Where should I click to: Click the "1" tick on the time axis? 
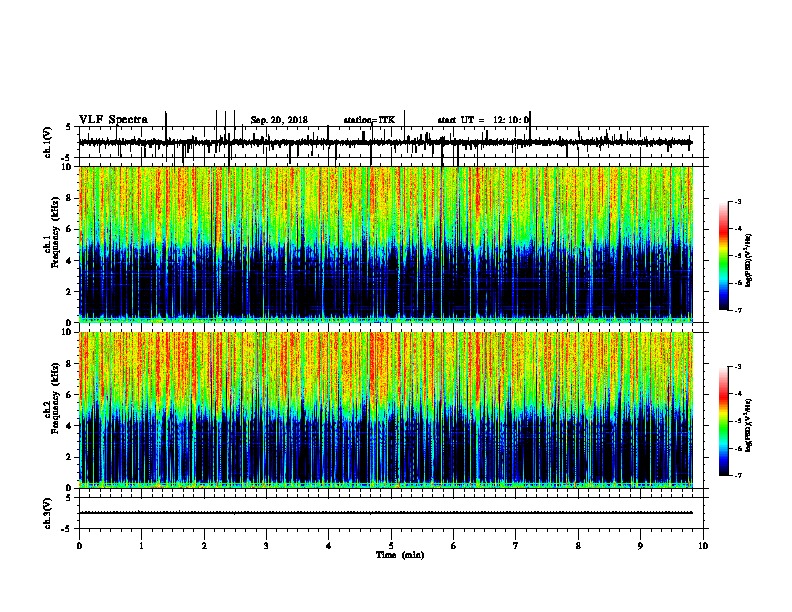pyautogui.click(x=141, y=546)
